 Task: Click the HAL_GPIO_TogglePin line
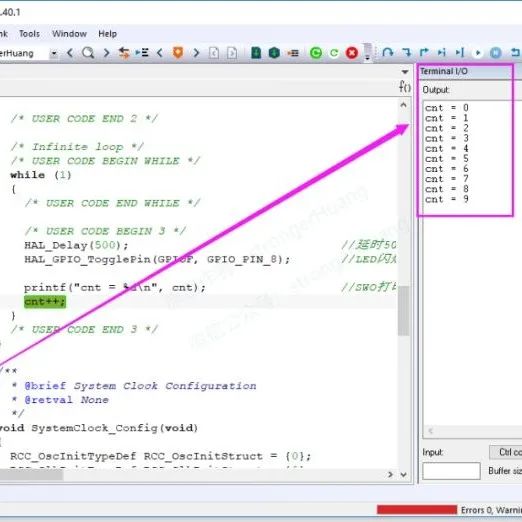(x=157, y=259)
